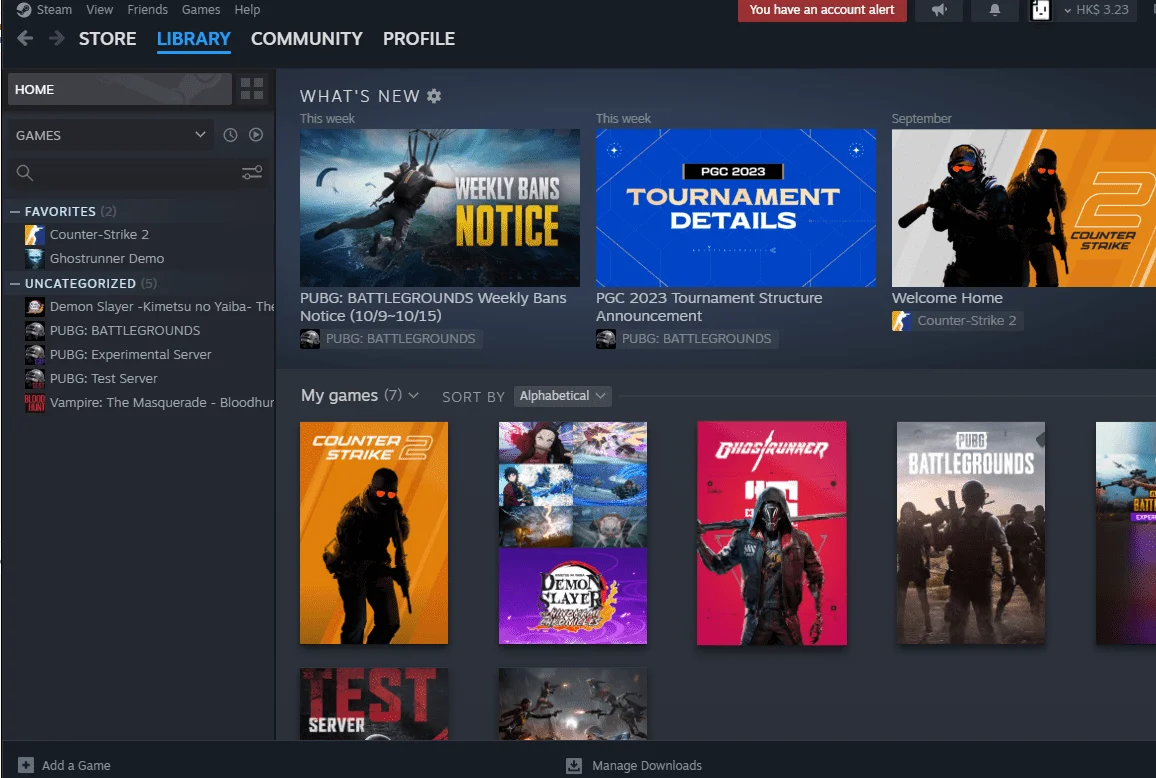Select Vampire: The Masquerade - Bloodhunt entry
Image resolution: width=1156 pixels, height=778 pixels.
click(161, 403)
